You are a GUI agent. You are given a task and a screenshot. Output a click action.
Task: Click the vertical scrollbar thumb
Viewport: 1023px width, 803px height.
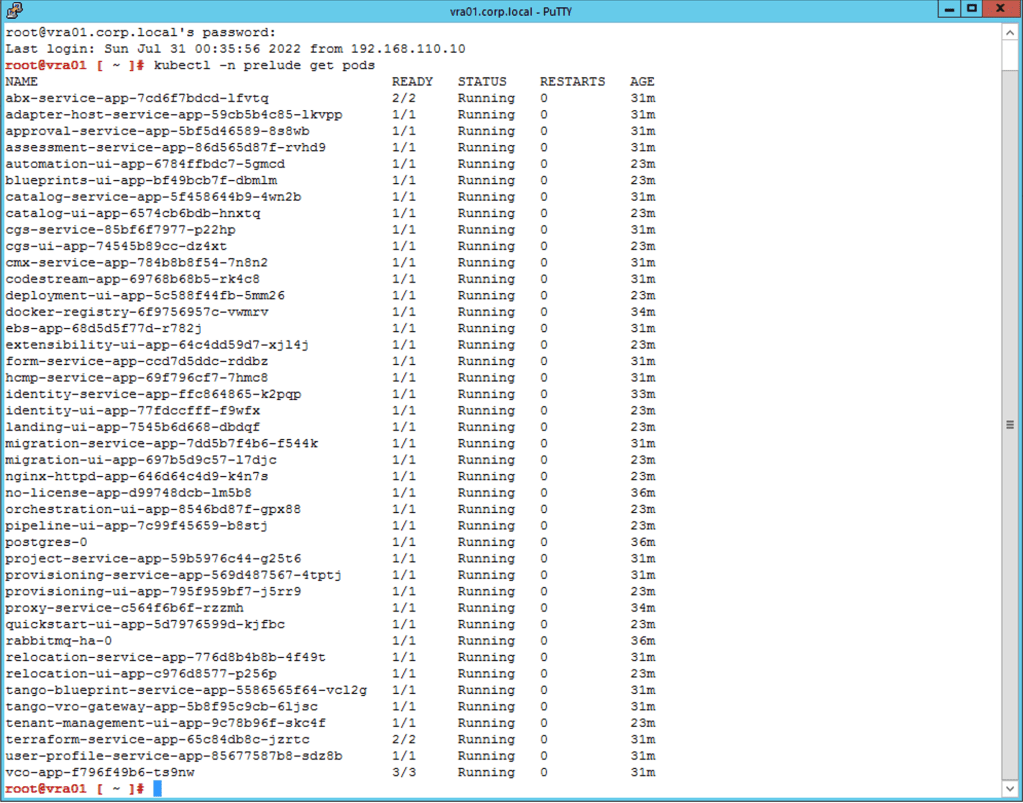[x=1010, y=425]
